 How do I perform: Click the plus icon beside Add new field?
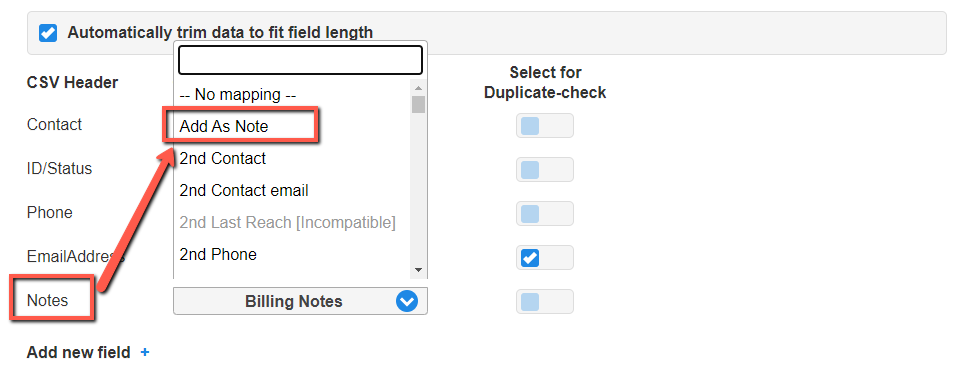pos(145,353)
